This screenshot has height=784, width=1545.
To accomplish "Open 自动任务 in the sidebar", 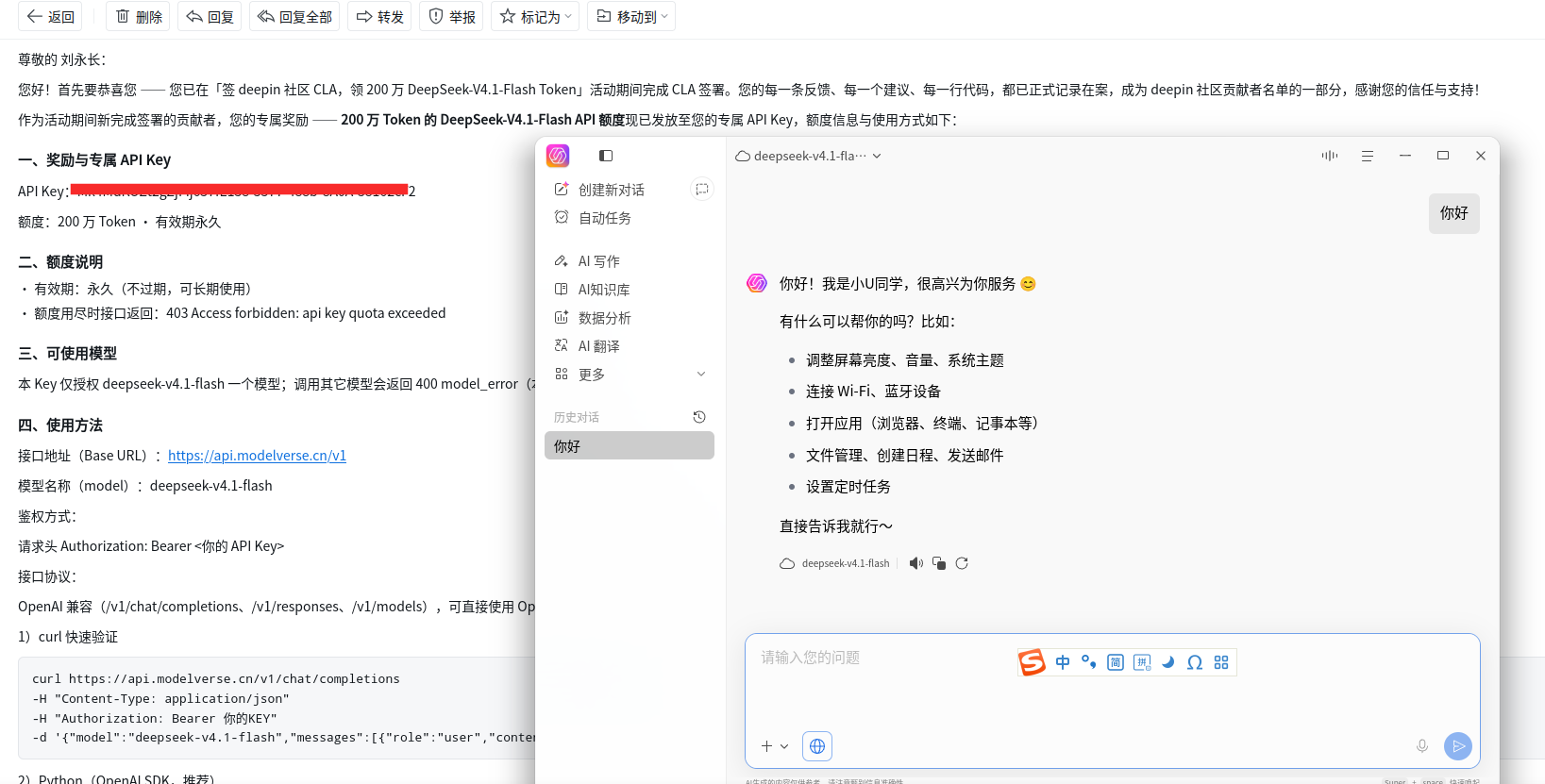I will tap(593, 218).
